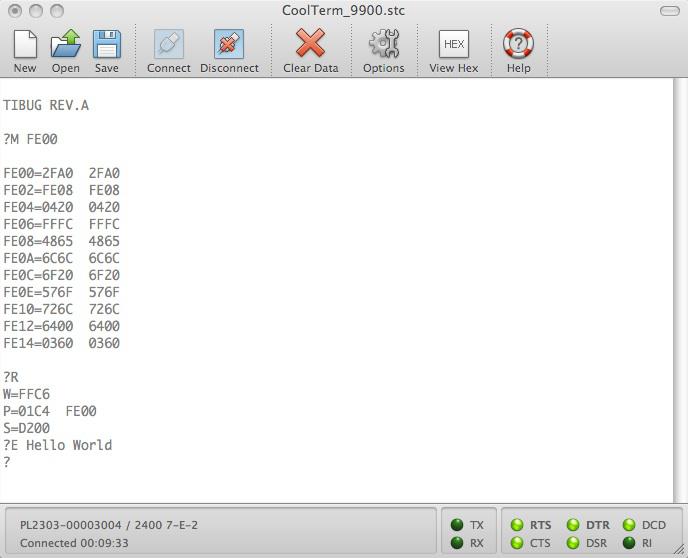Save the current session
Viewport: 688px width, 558px height.
107,45
